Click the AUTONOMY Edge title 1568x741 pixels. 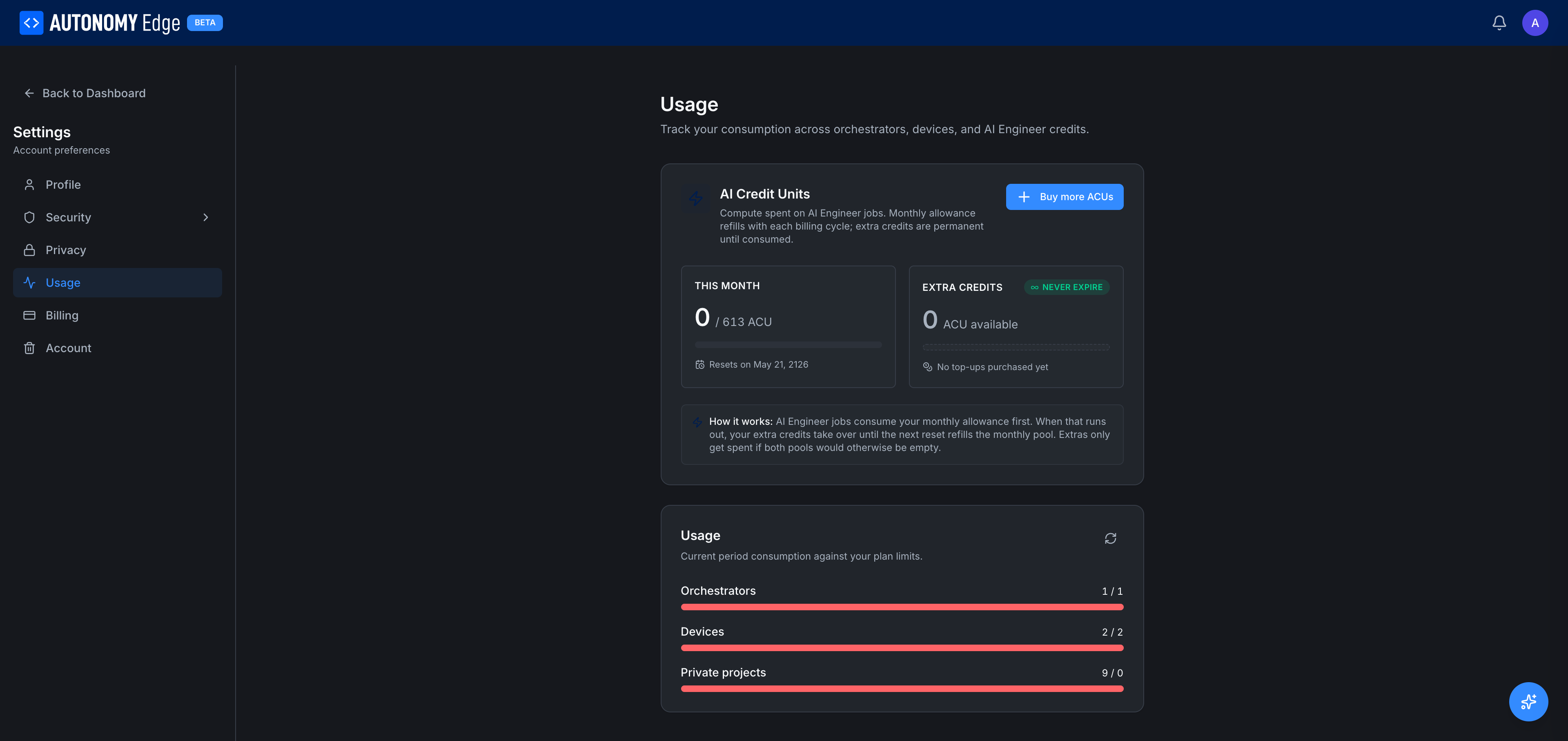point(114,23)
